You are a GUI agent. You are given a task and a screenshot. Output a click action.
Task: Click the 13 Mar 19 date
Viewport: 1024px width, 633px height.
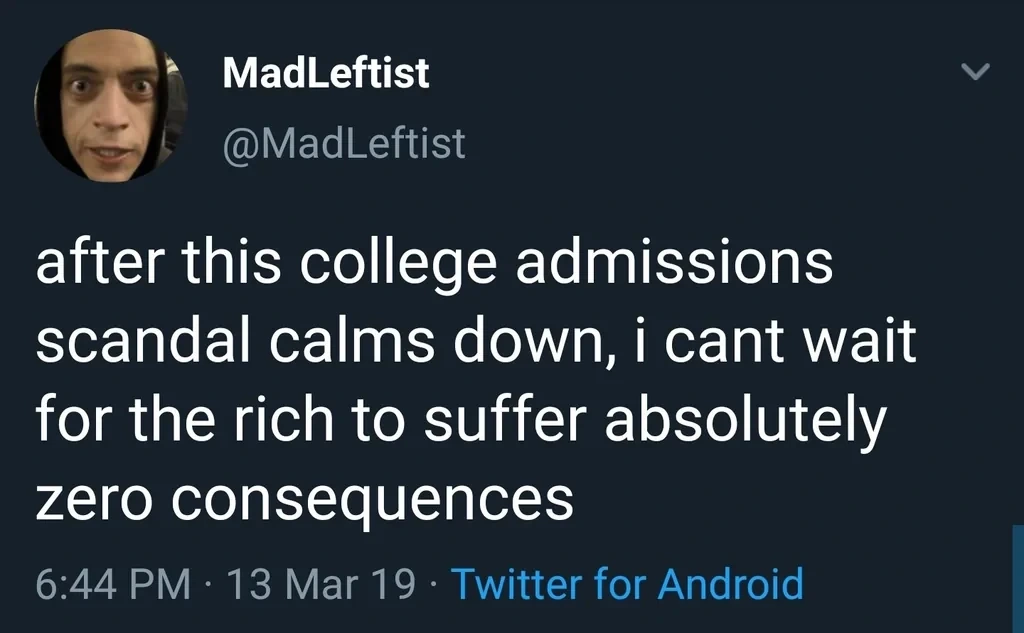click(x=320, y=583)
